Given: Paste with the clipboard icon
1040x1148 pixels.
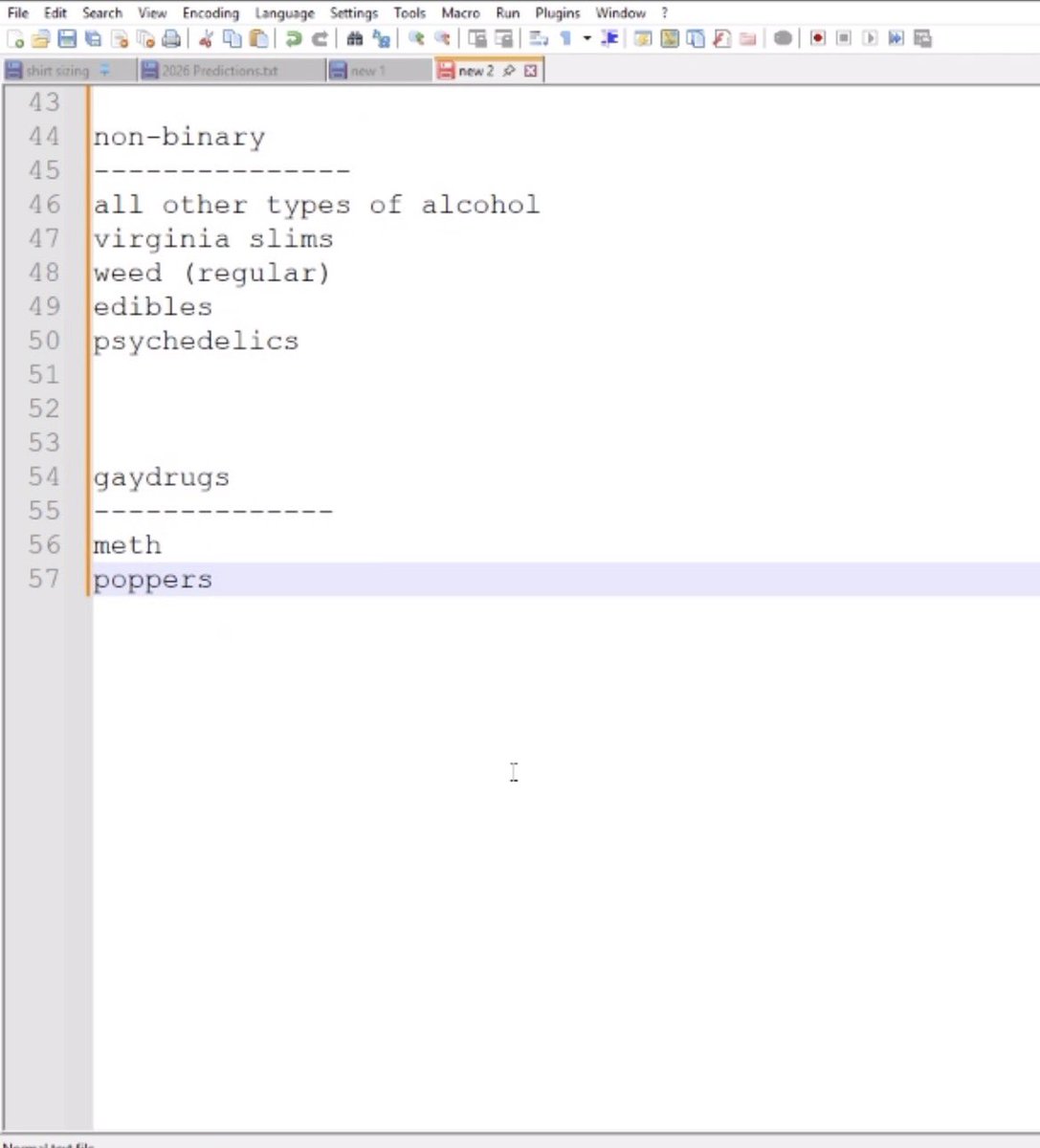Looking at the screenshot, I should [258, 39].
